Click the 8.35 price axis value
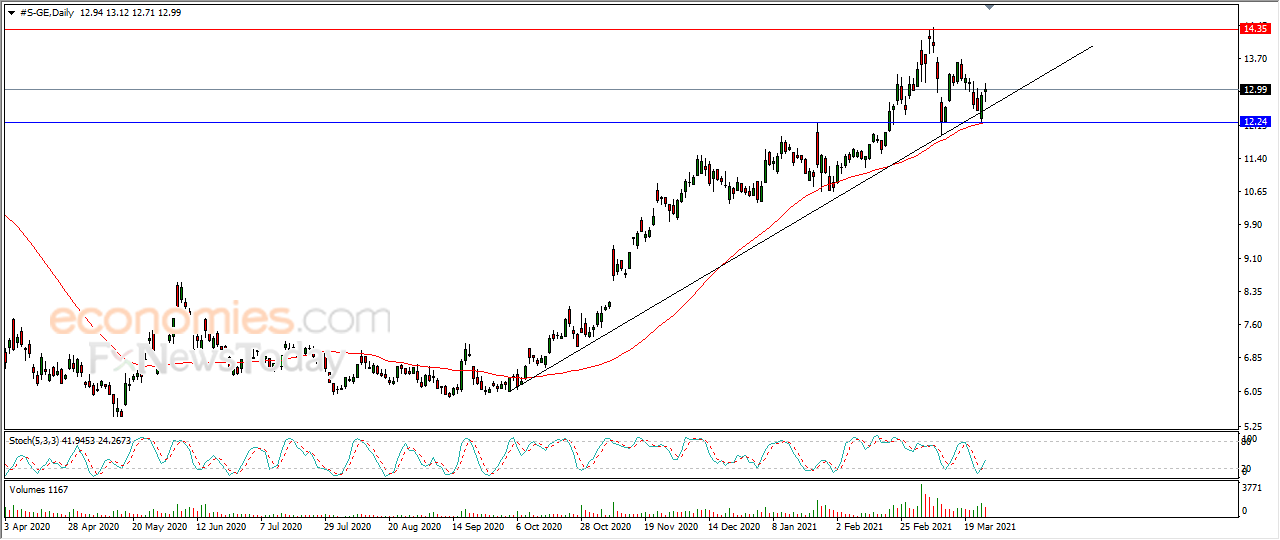Image resolution: width=1280 pixels, height=540 pixels. (1252, 292)
